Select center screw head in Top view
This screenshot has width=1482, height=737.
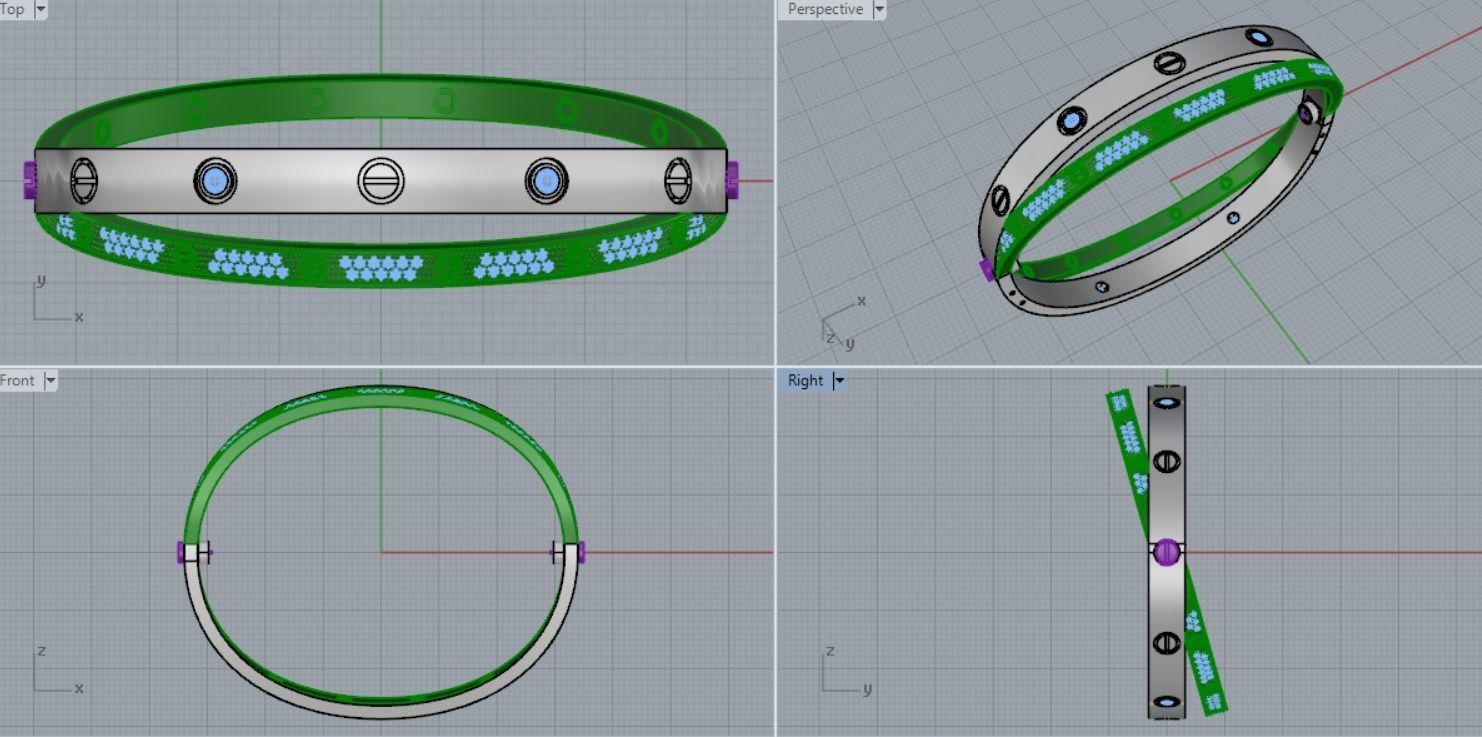pyautogui.click(x=381, y=181)
